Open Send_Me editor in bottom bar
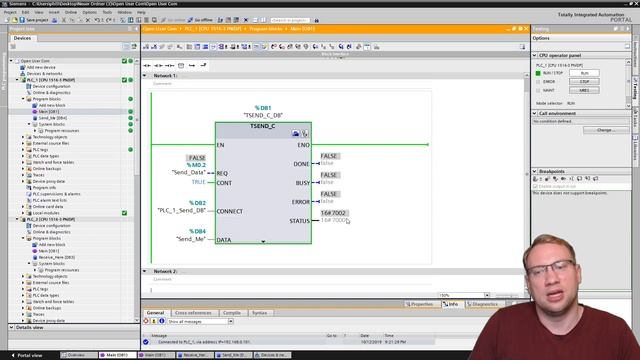The image size is (640, 360). pyautogui.click(x=234, y=356)
